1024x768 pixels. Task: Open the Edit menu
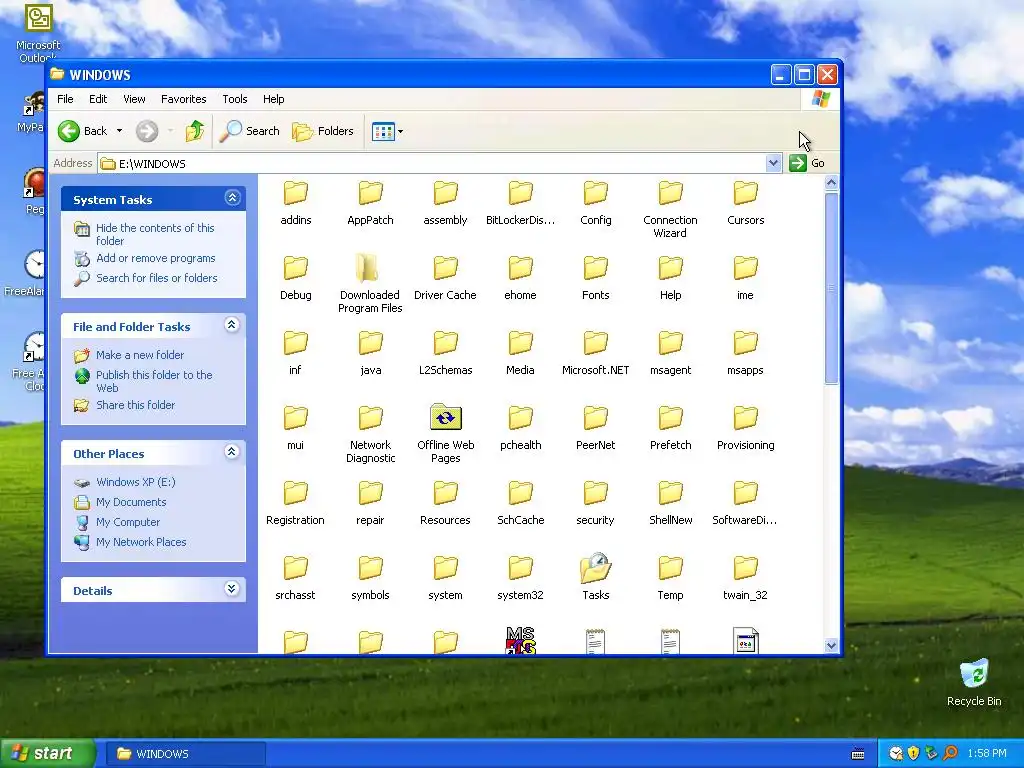(98, 99)
